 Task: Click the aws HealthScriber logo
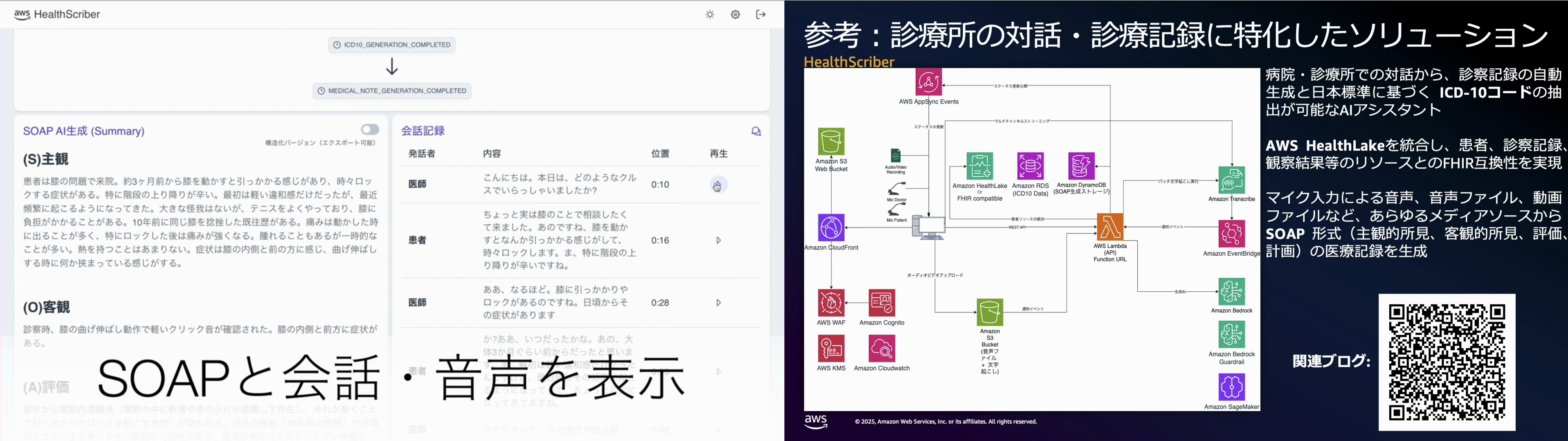click(57, 15)
